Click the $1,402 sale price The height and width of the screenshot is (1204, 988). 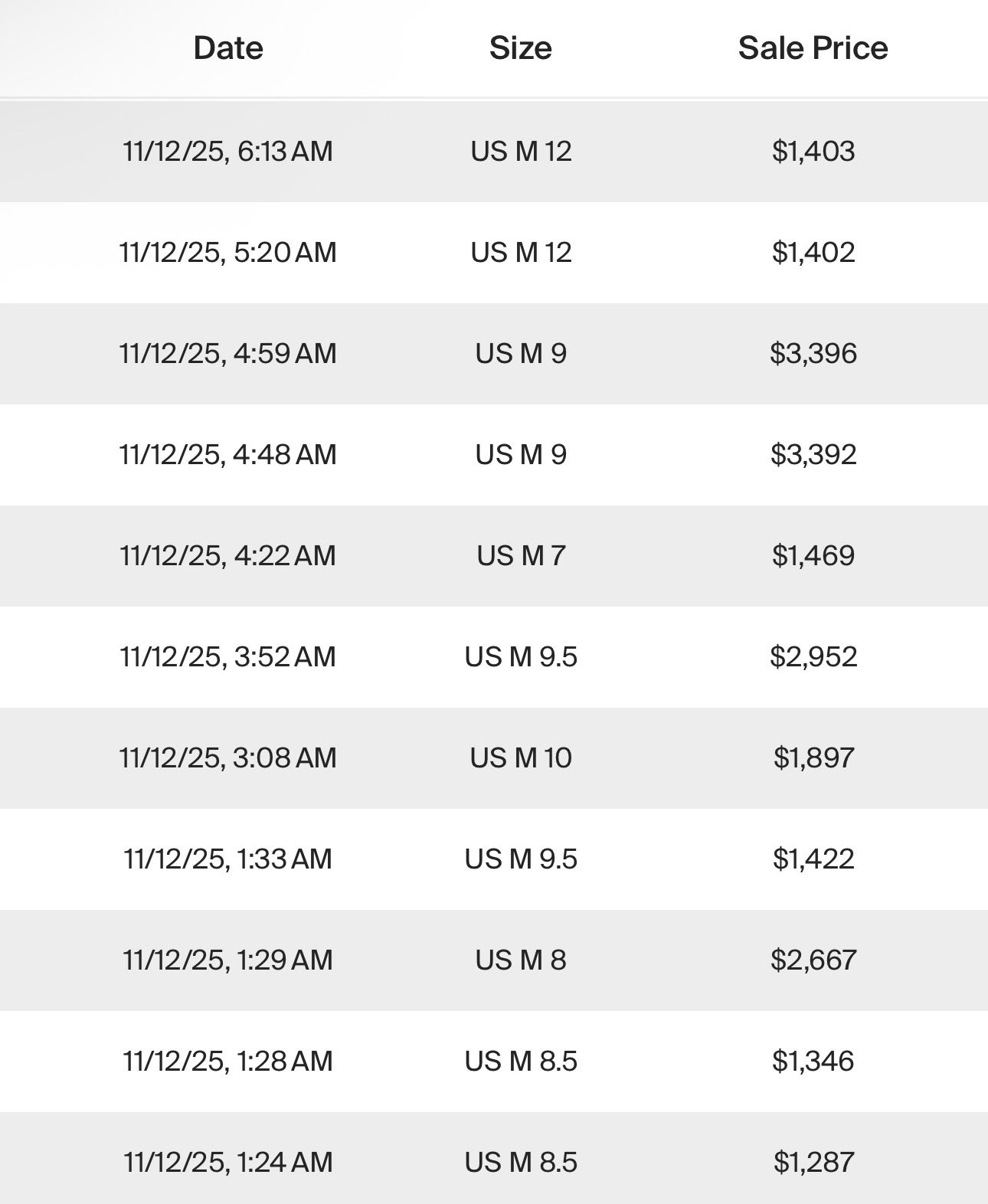(813, 252)
